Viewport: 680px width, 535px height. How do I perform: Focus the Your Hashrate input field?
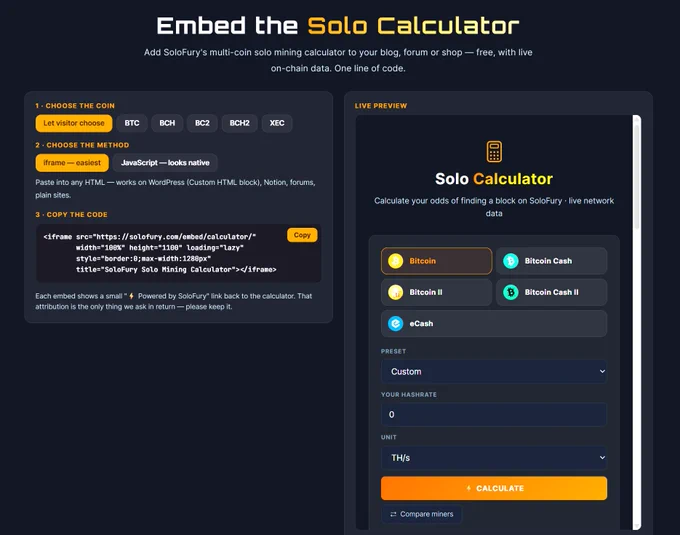494,414
